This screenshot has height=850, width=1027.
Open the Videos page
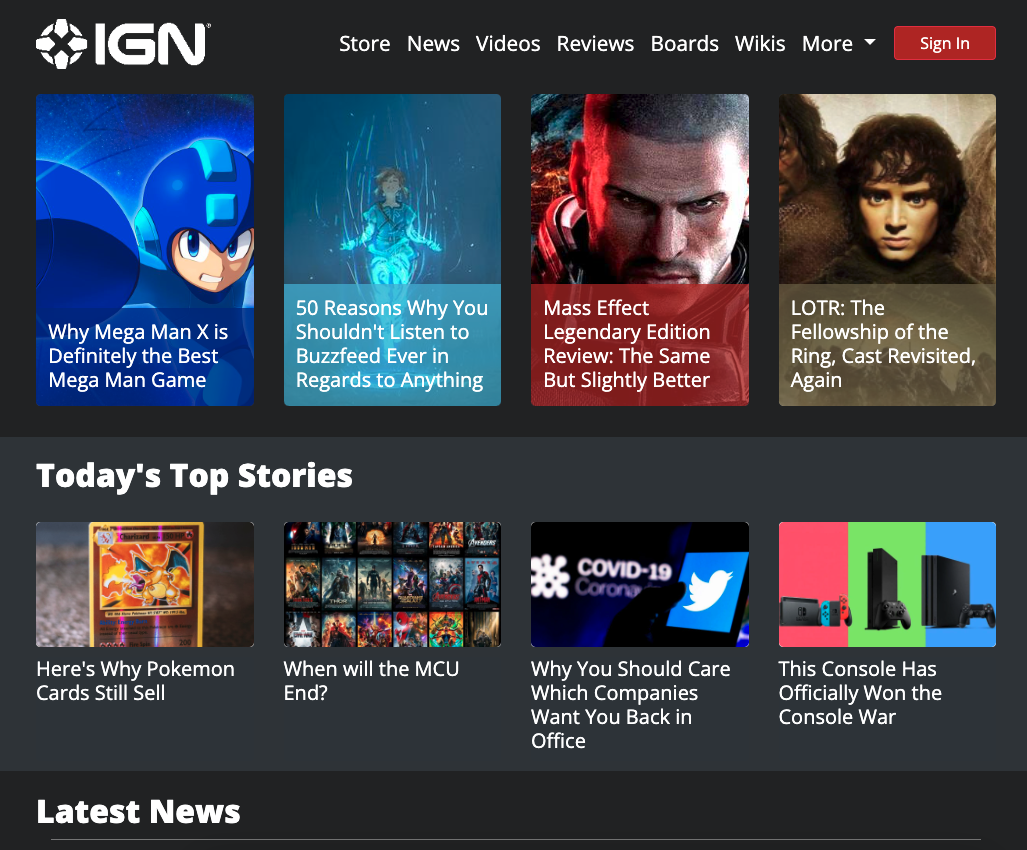(508, 44)
